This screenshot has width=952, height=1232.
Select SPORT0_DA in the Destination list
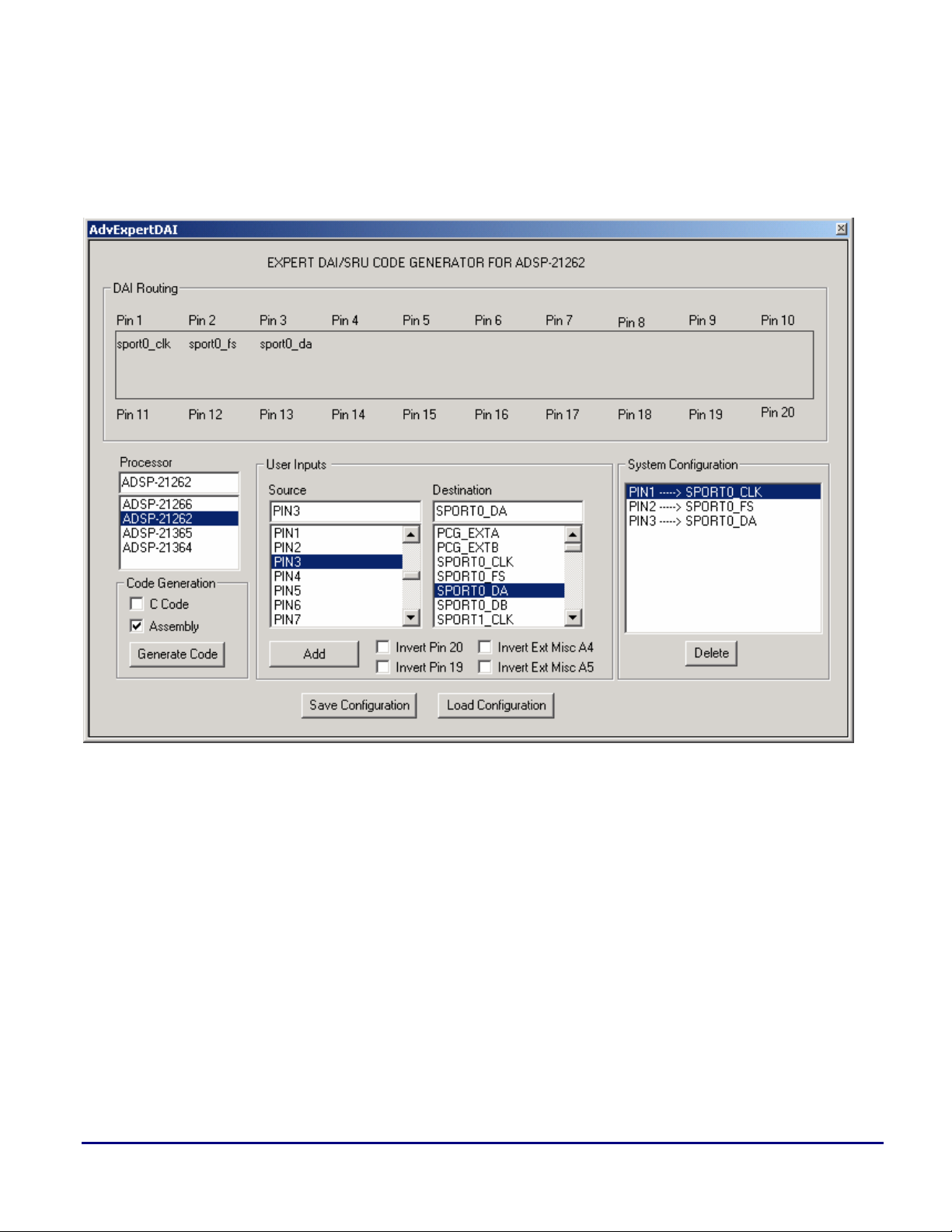click(x=500, y=591)
